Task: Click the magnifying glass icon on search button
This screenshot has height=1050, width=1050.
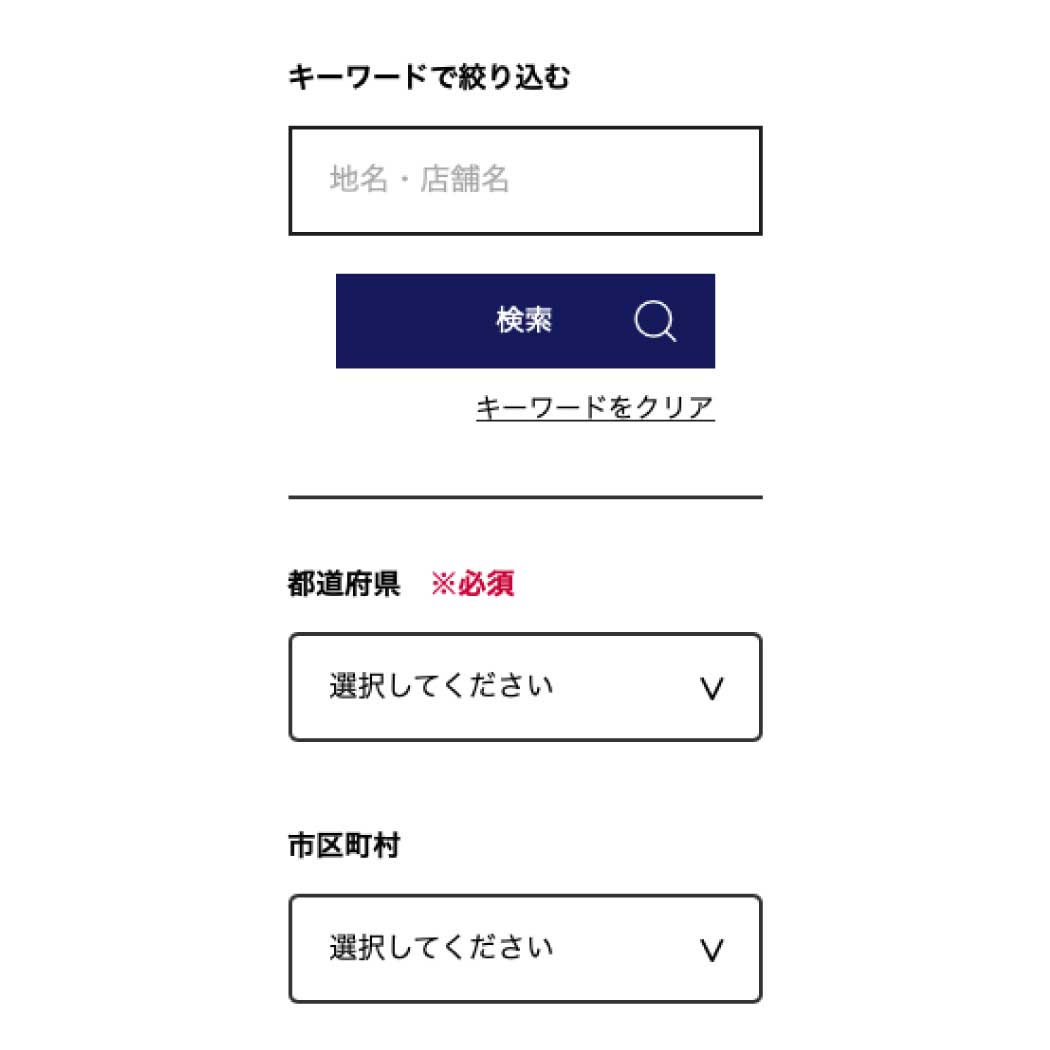Action: click(x=655, y=321)
